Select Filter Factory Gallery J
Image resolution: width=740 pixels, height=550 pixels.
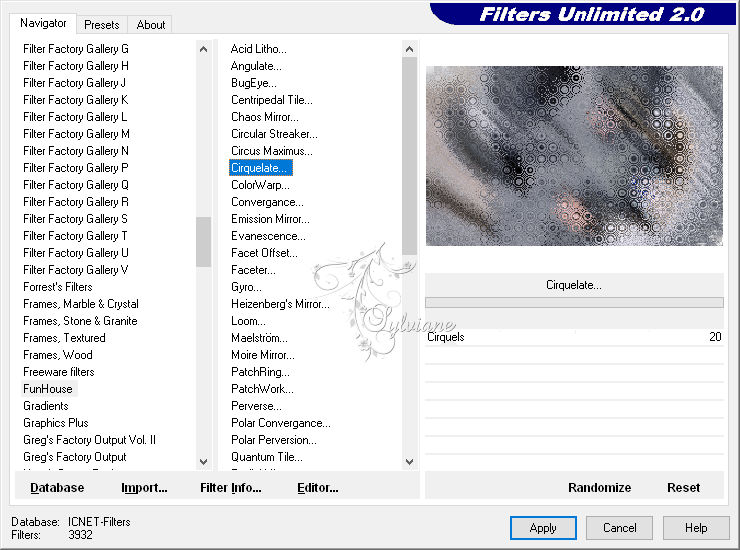pyautogui.click(x=74, y=83)
